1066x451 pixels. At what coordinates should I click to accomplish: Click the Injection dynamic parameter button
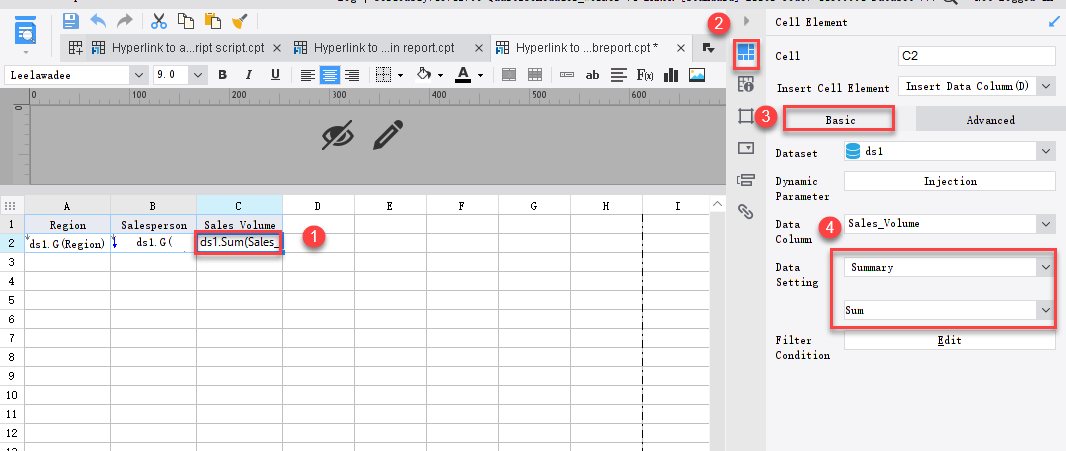949,181
